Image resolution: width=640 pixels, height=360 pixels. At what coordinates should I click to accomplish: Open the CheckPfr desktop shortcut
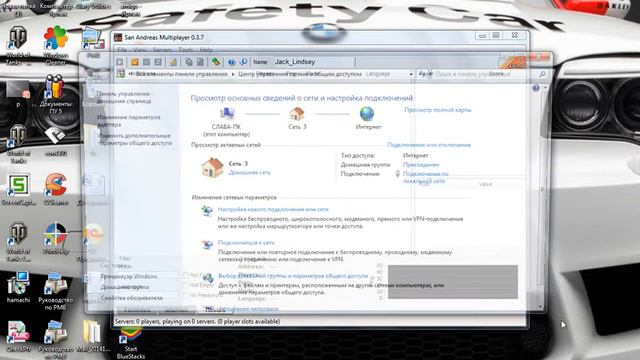pyautogui.click(x=18, y=336)
